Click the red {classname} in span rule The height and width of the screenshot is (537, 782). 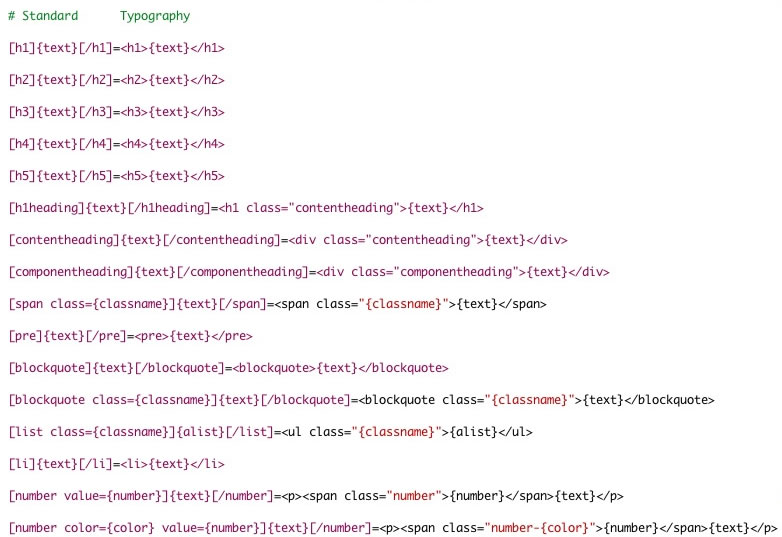coord(403,304)
